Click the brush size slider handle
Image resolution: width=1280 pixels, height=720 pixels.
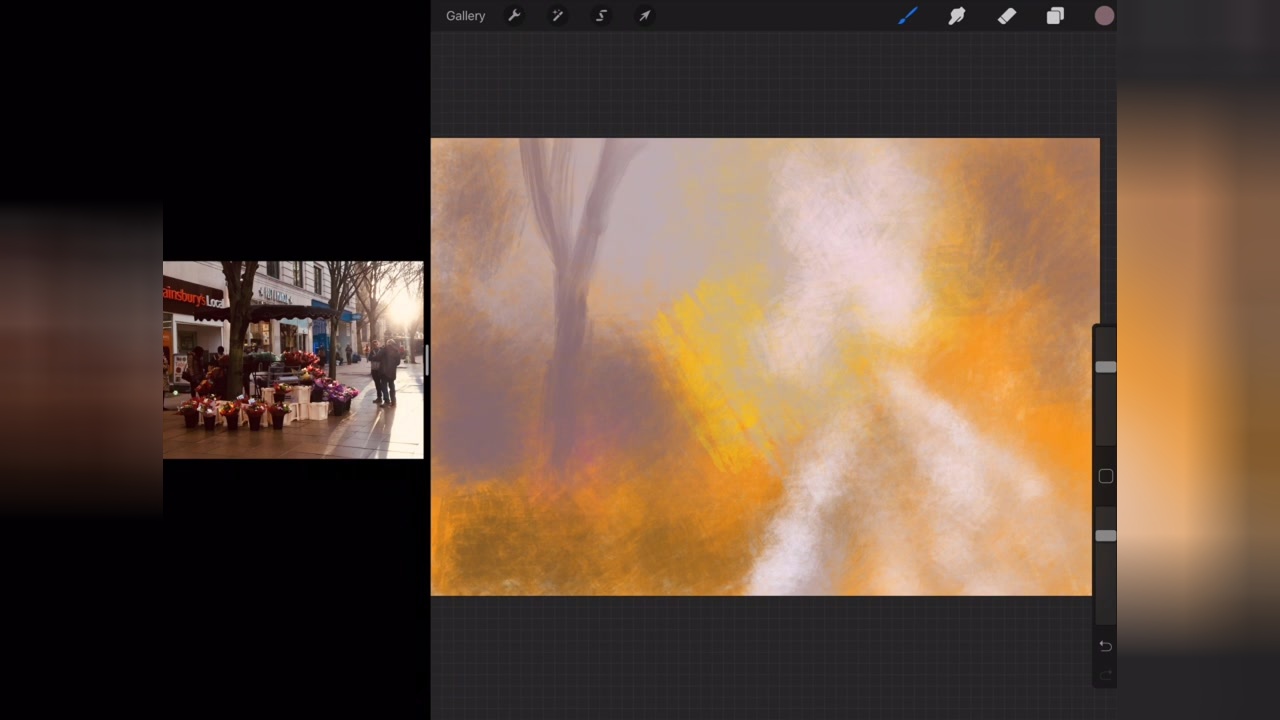(1105, 367)
